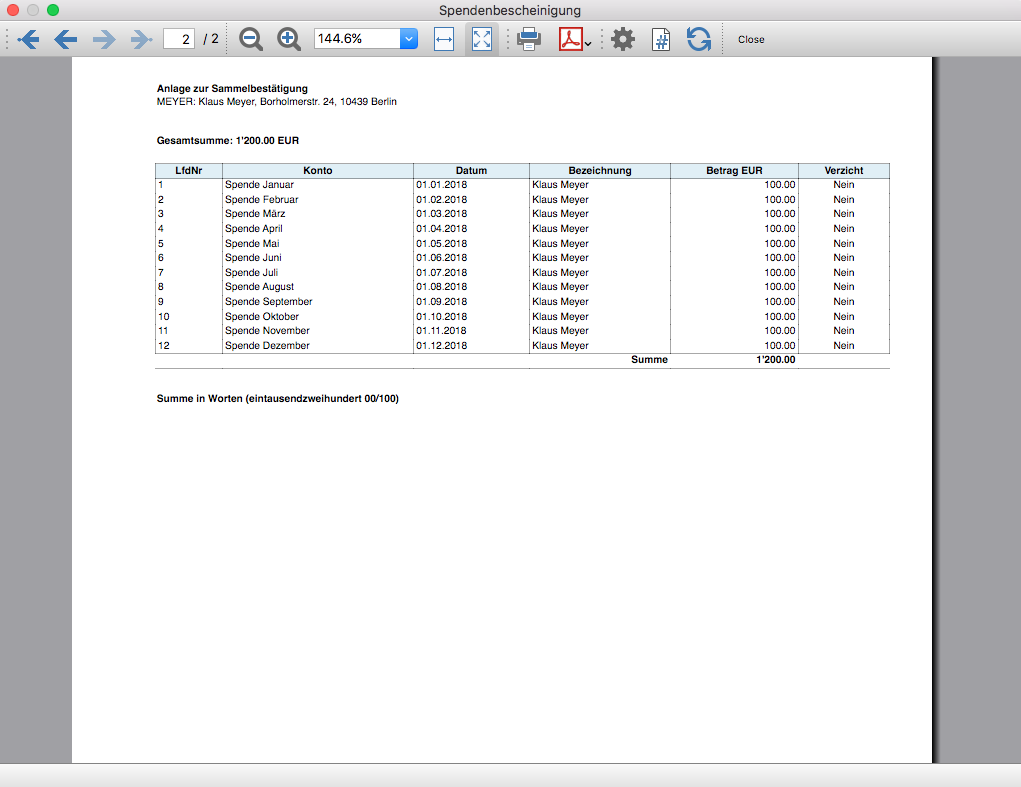Print the donation receipt
The height and width of the screenshot is (787, 1021).
[x=529, y=39]
